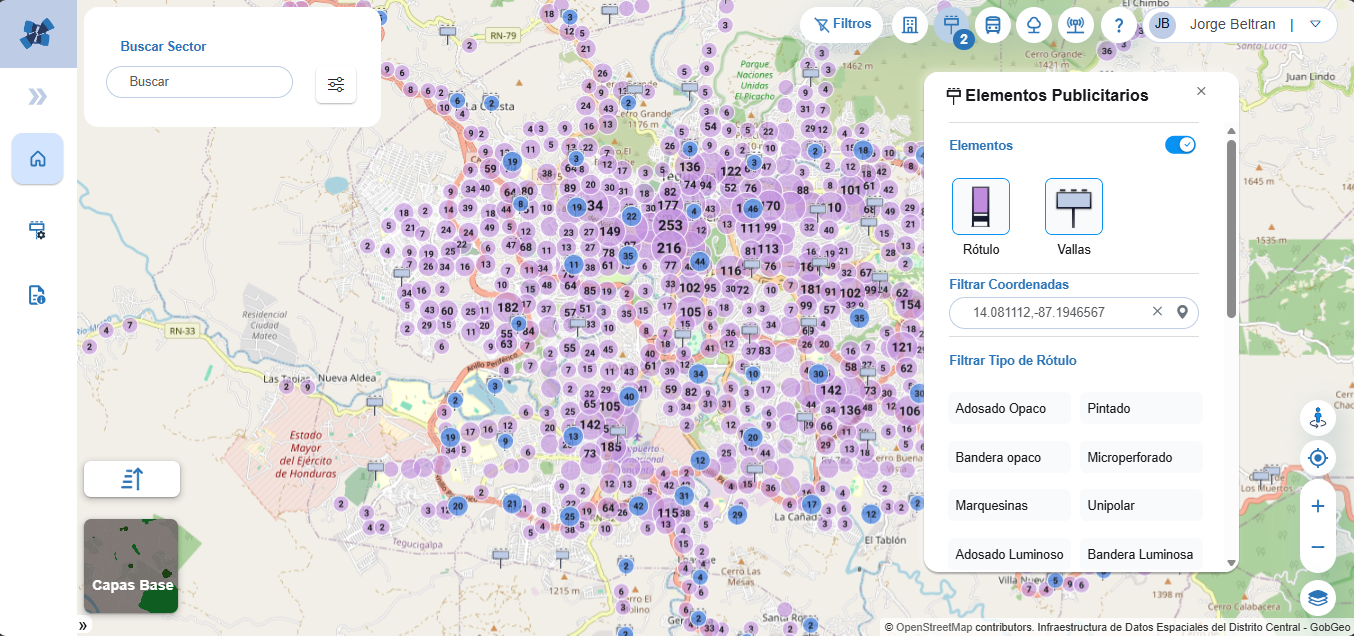Select the Adosado Opaco filter
Screen dimensions: 1354x636
click(1009, 408)
